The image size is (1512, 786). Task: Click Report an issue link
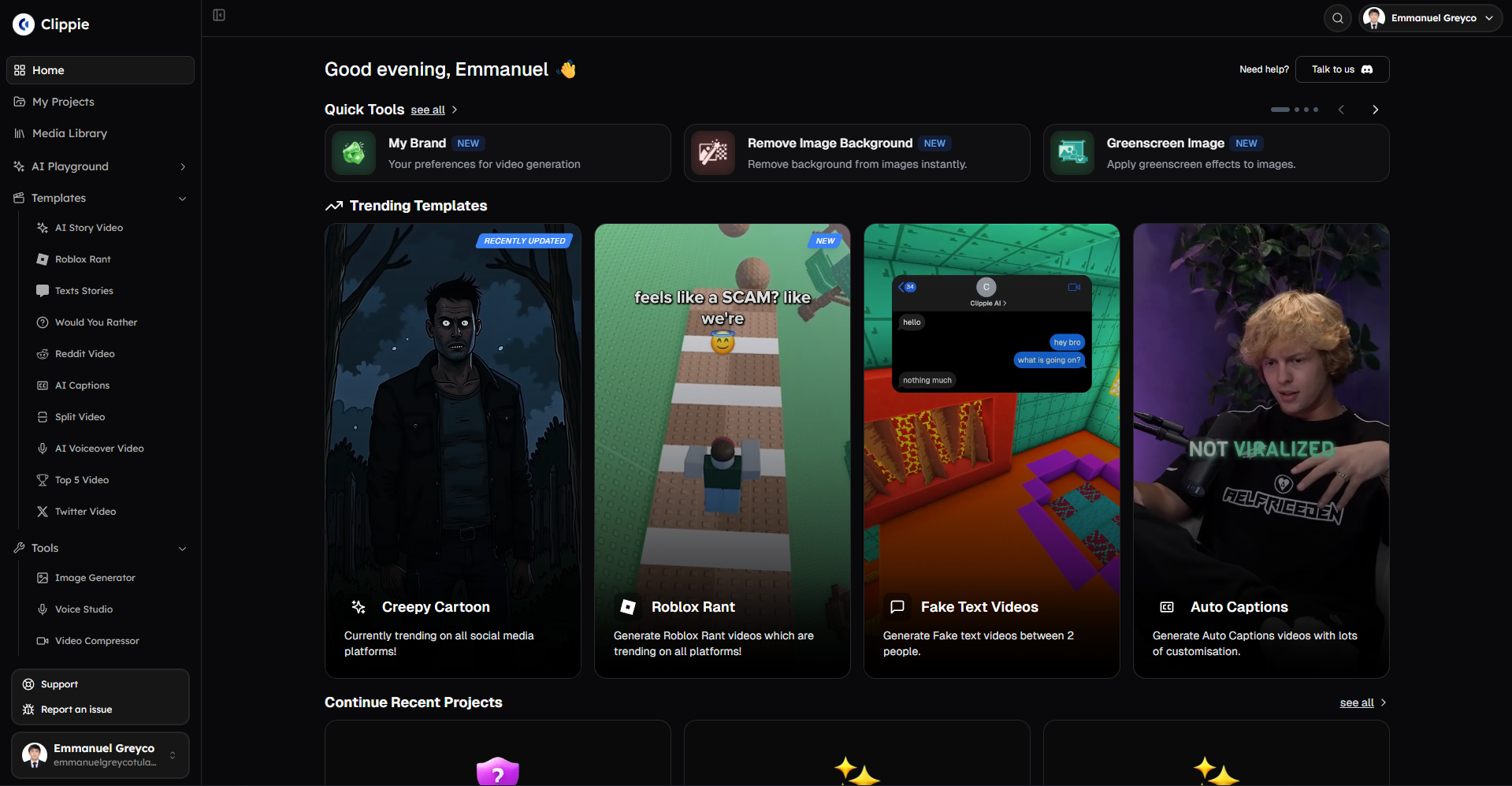tap(76, 710)
